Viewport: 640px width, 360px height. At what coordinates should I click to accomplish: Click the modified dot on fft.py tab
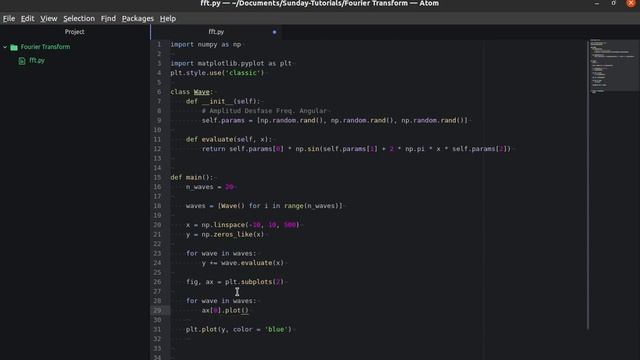[274, 32]
